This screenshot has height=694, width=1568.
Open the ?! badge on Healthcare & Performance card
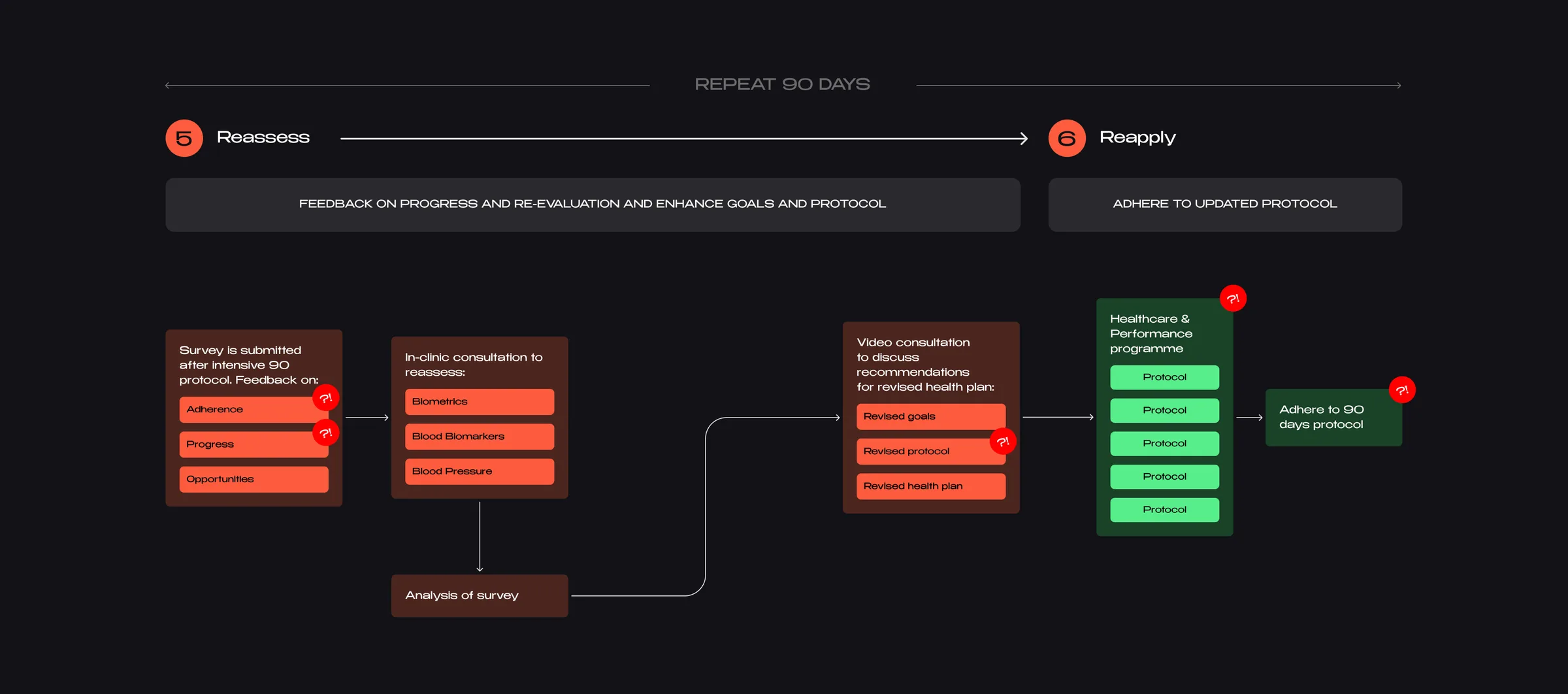[x=1233, y=299]
